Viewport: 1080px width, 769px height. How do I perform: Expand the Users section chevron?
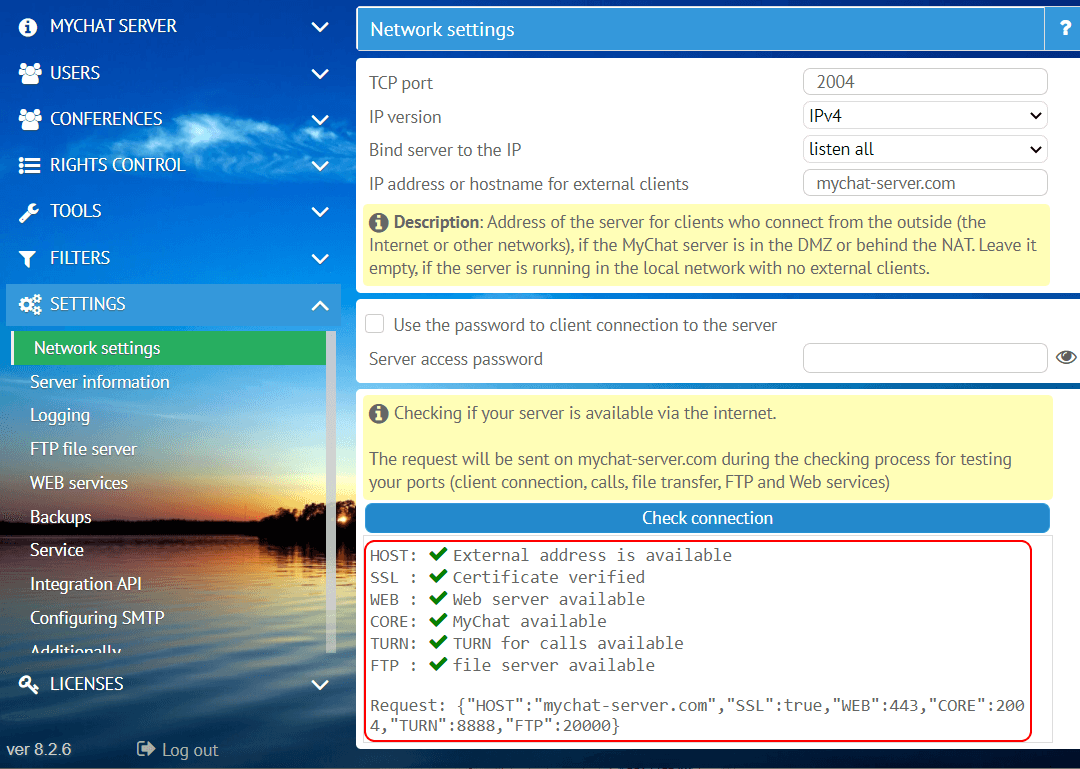coord(320,74)
